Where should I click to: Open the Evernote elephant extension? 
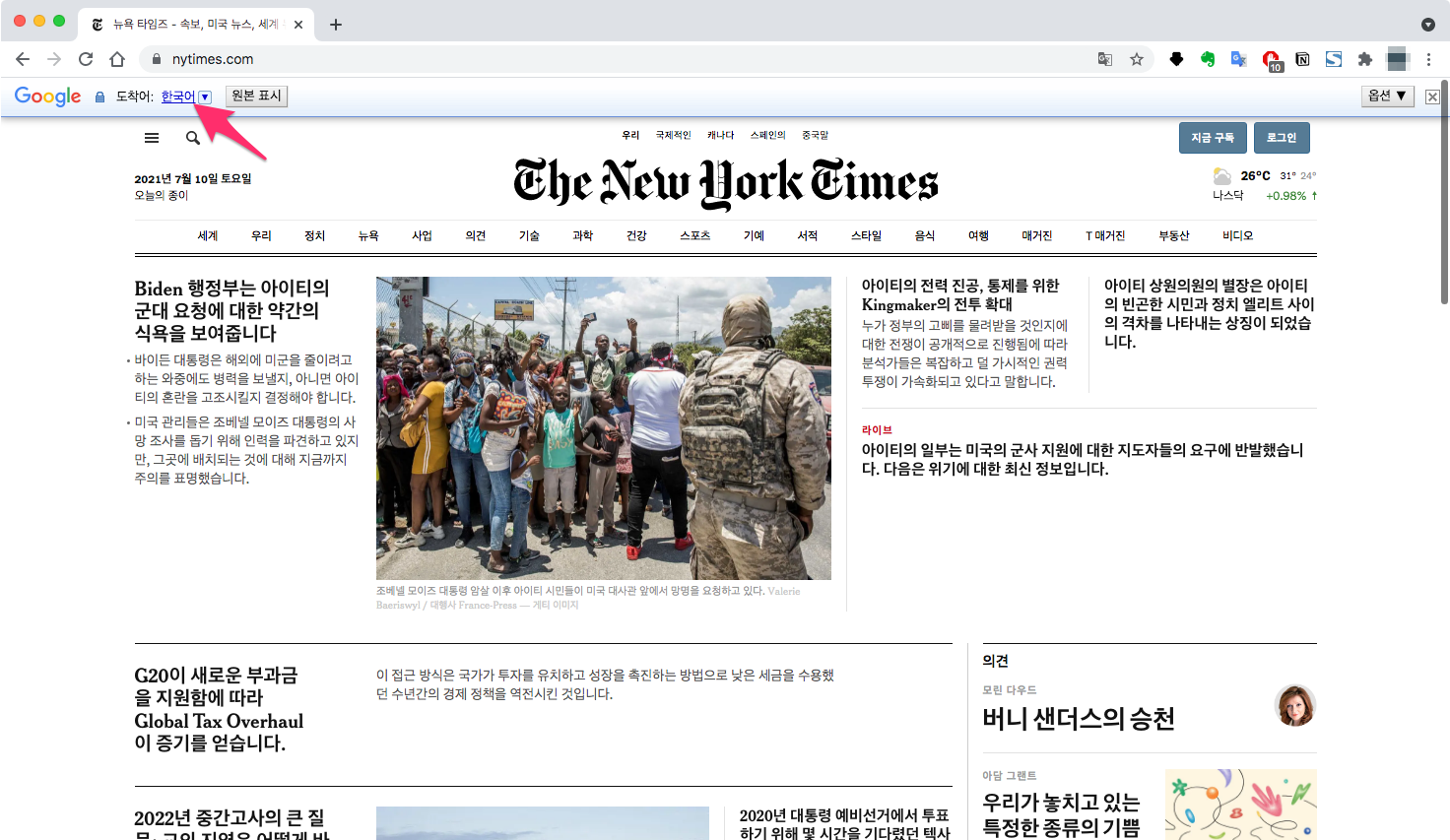coord(1208,59)
